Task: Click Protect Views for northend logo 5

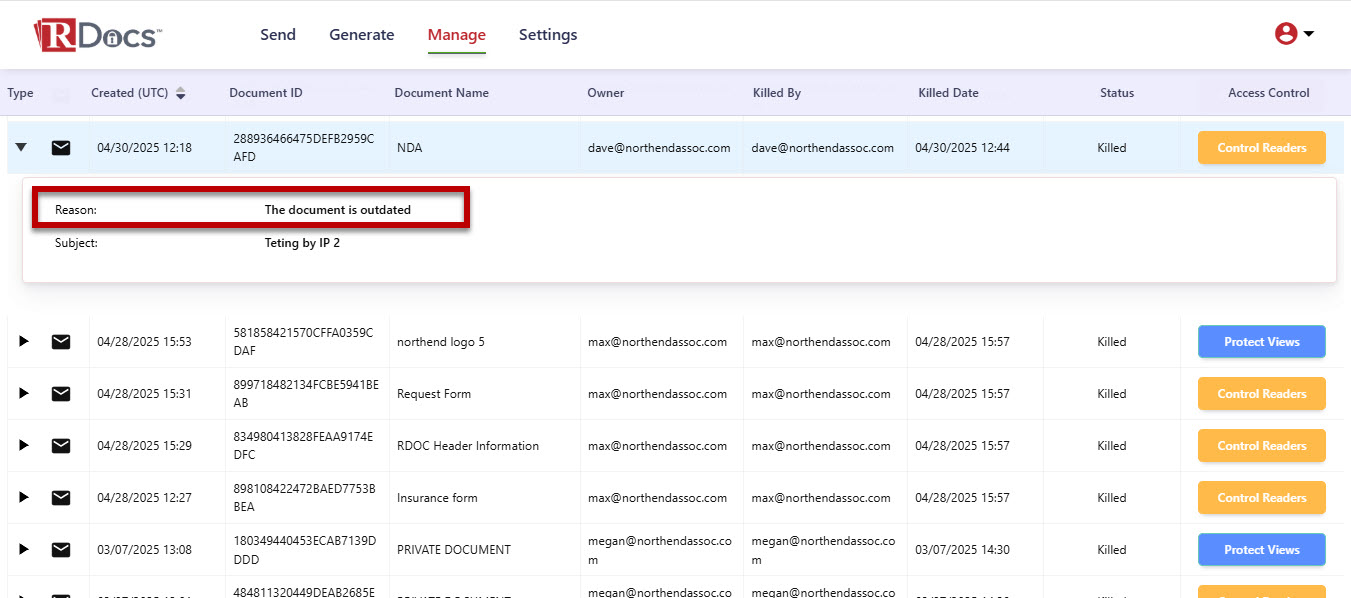Action: tap(1261, 342)
